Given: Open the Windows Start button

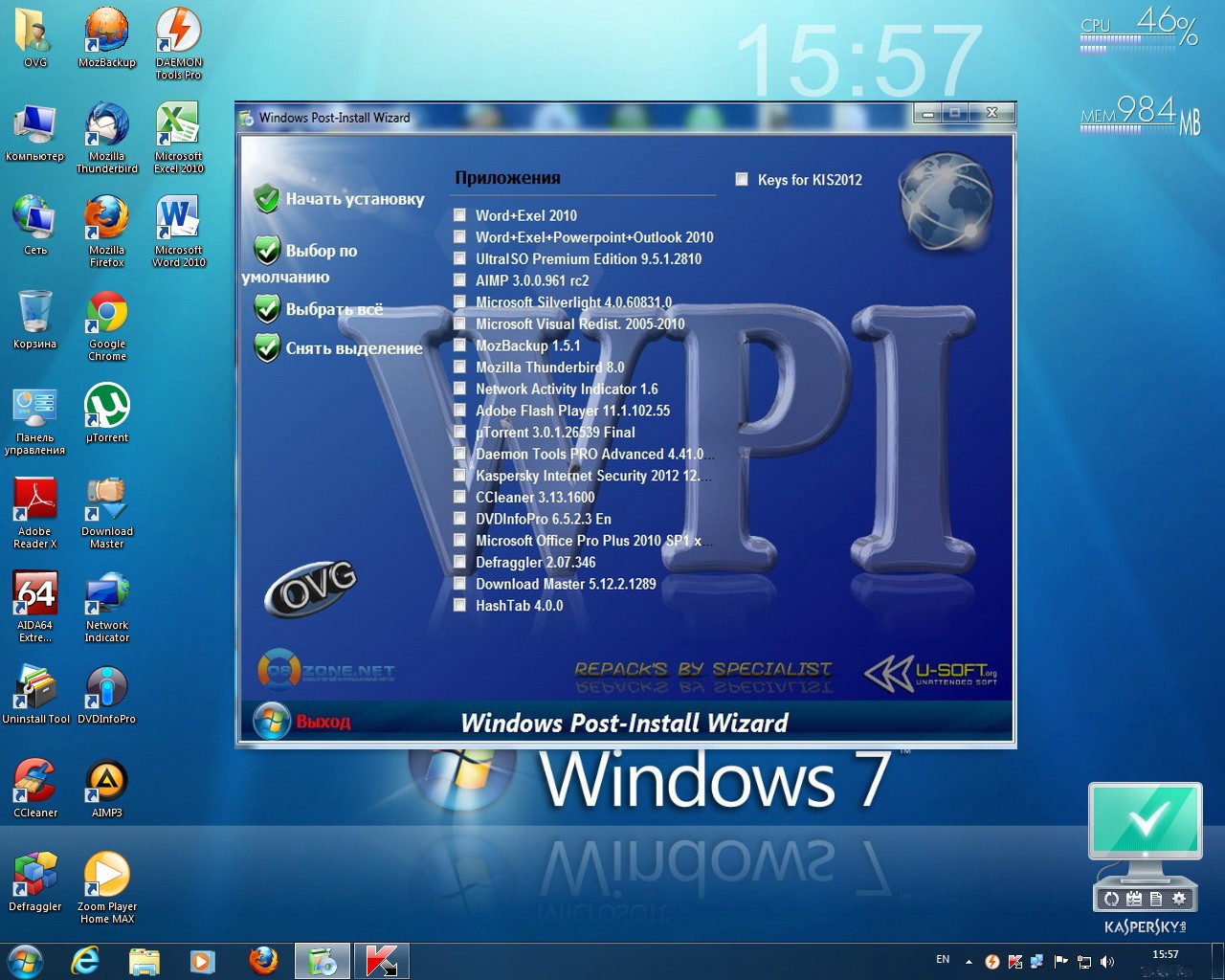Looking at the screenshot, I should 25,961.
